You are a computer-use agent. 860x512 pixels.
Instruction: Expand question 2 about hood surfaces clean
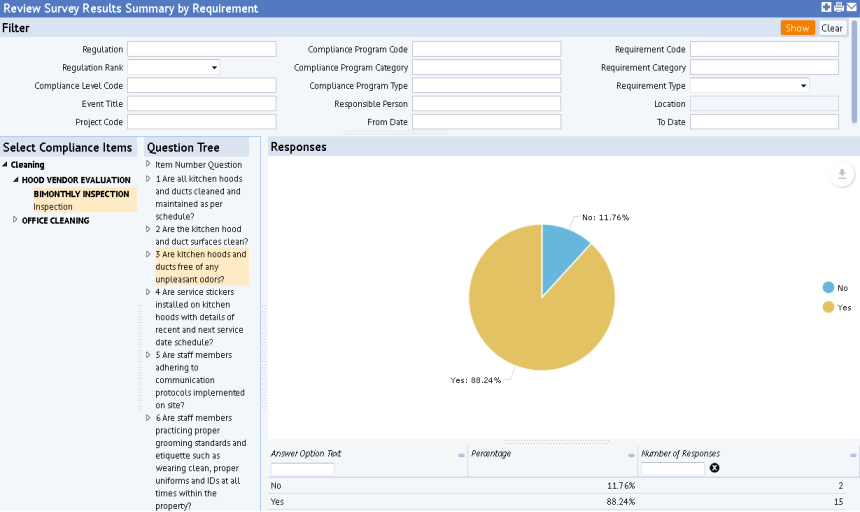click(x=148, y=229)
